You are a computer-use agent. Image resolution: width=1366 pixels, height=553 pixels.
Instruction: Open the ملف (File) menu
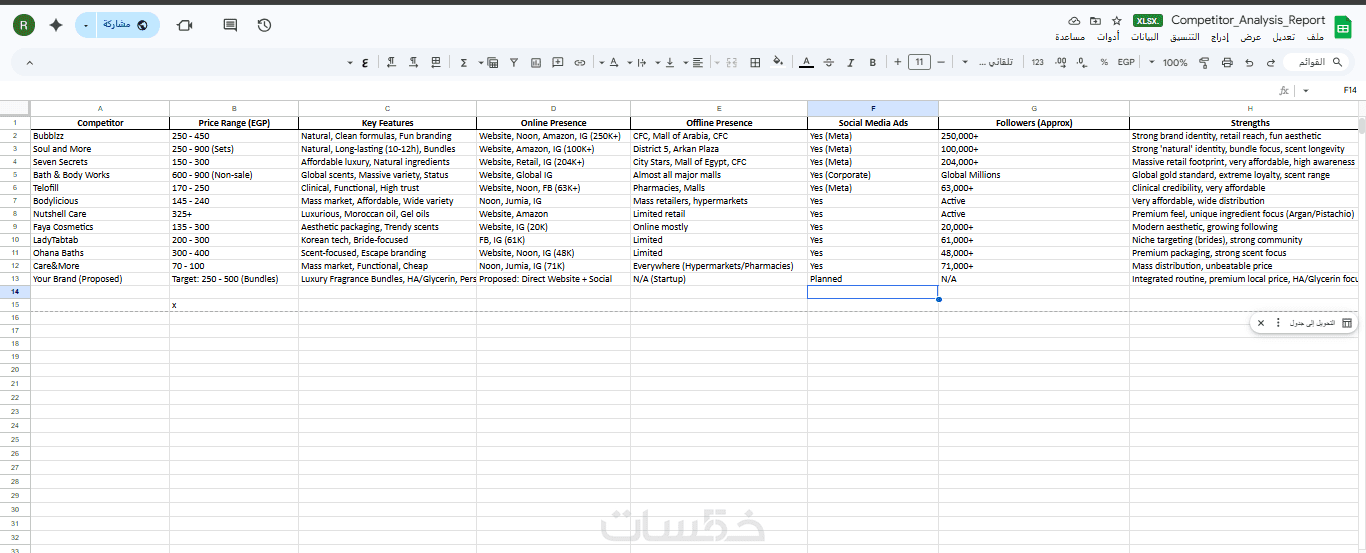pyautogui.click(x=1316, y=37)
